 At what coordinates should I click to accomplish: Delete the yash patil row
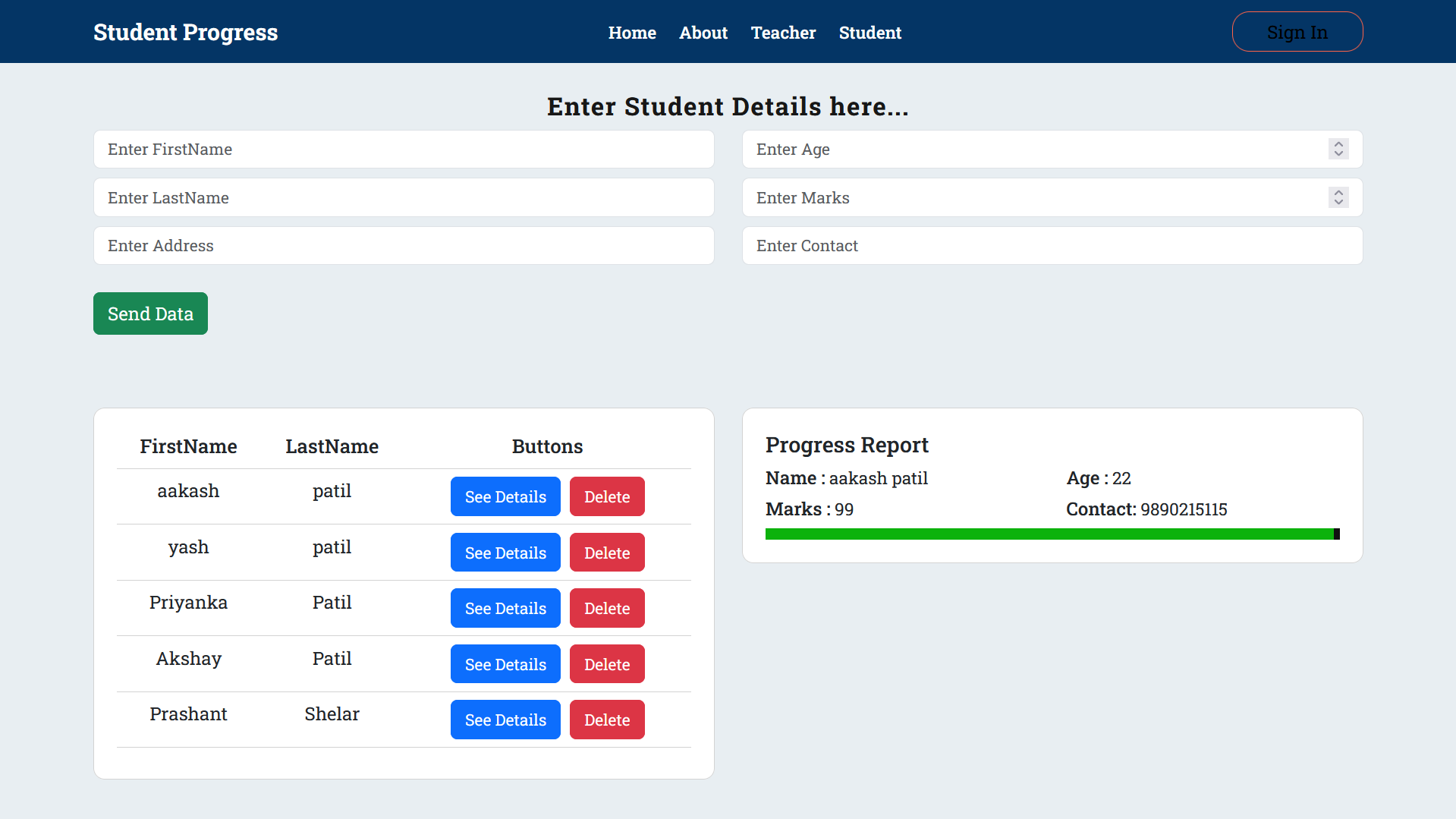(x=607, y=553)
